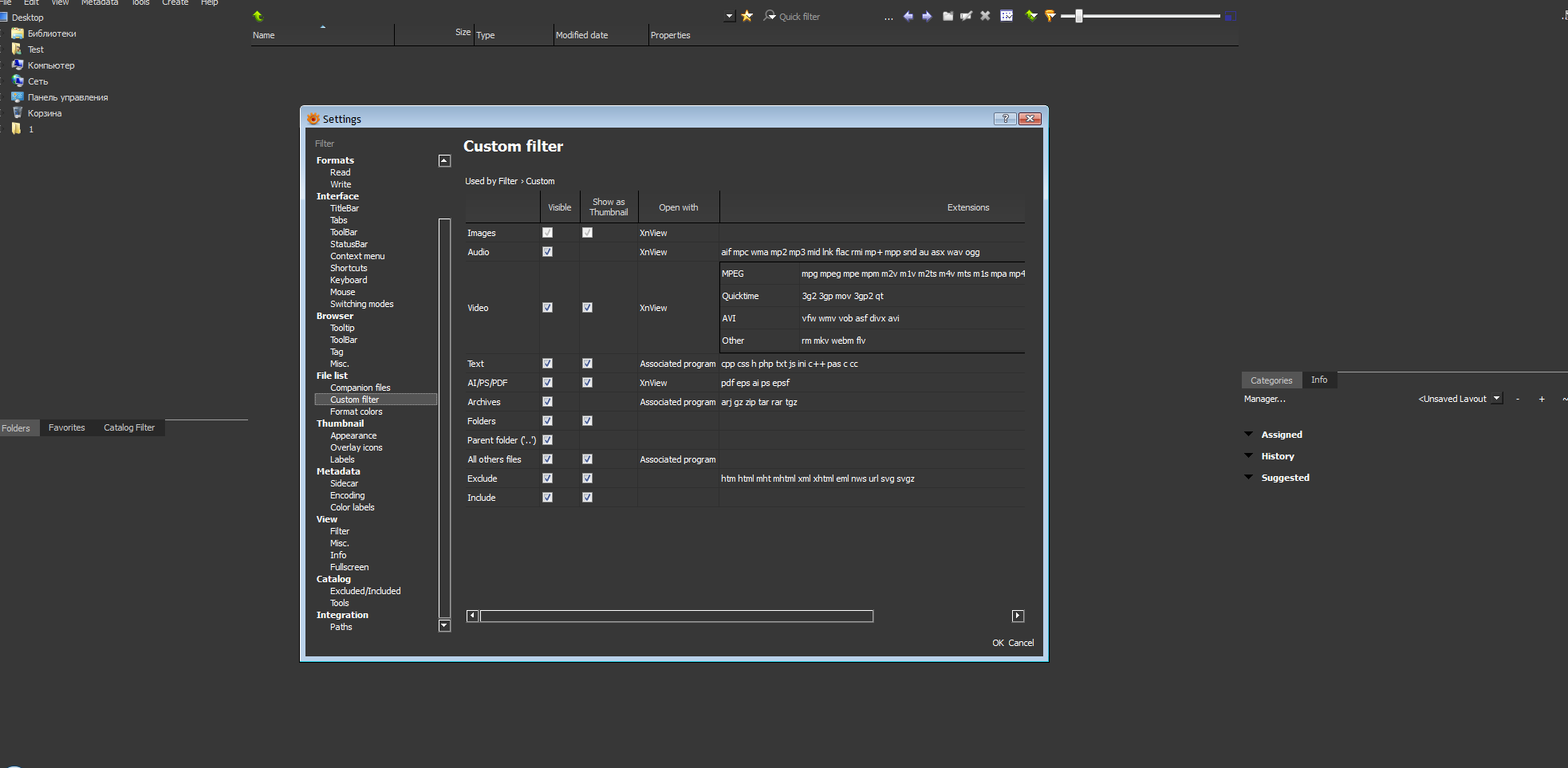This screenshot has height=768, width=1568.
Task: Select Format colors in settings tree
Action: tap(356, 412)
